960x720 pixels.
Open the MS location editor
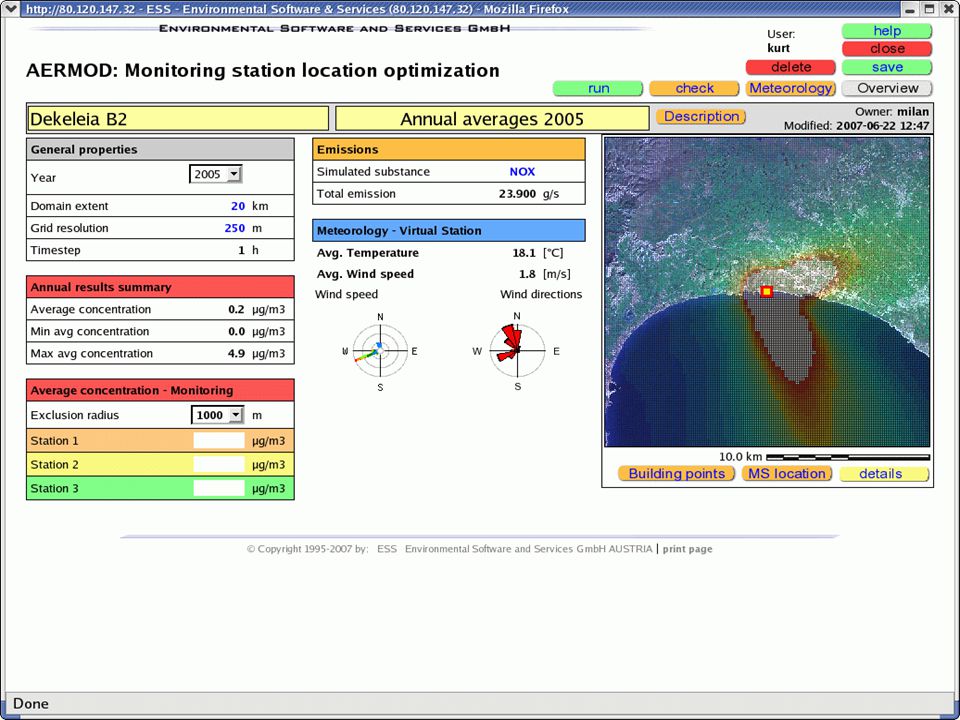point(787,473)
